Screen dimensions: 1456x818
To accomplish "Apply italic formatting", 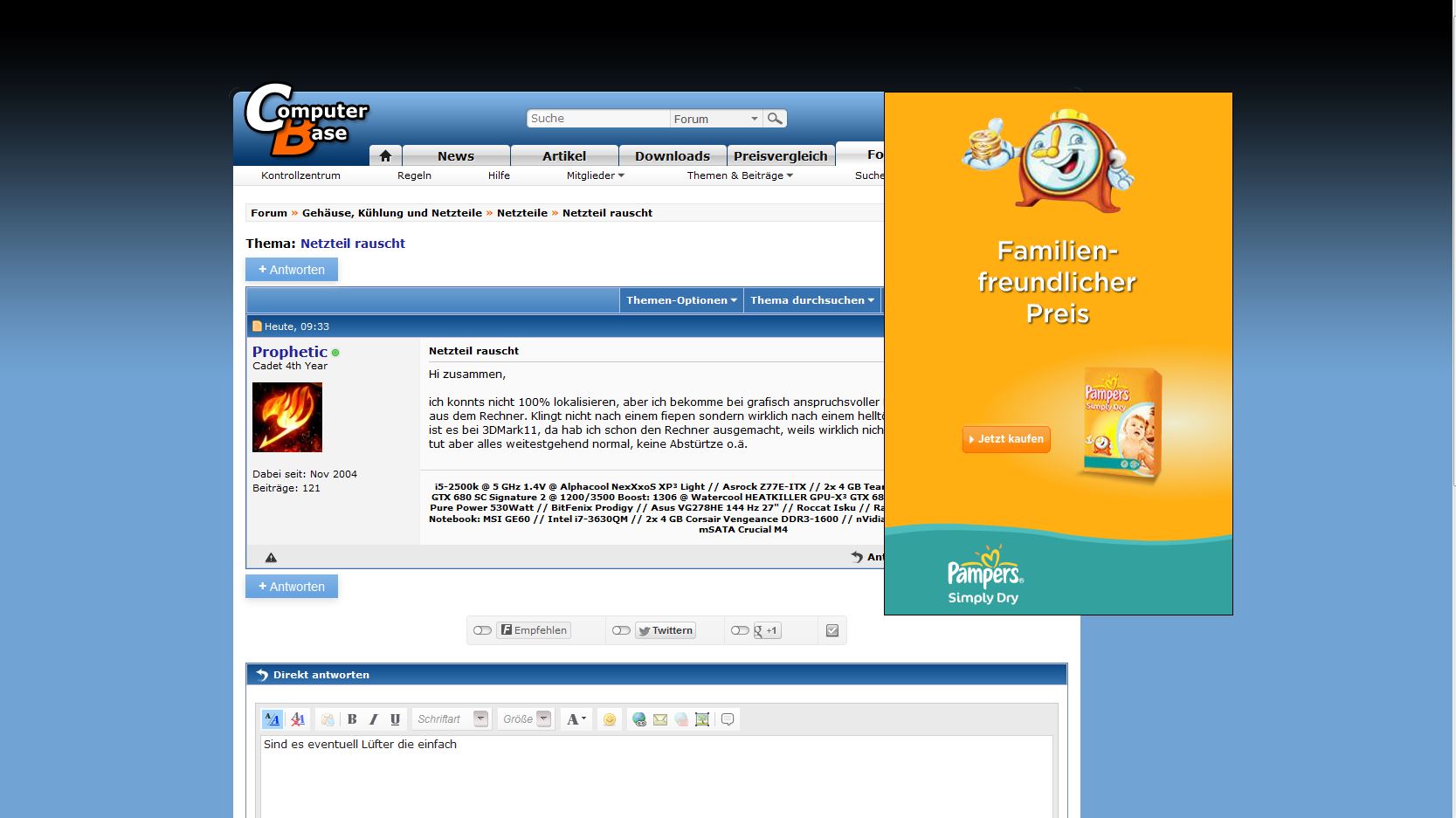I will click(x=374, y=719).
